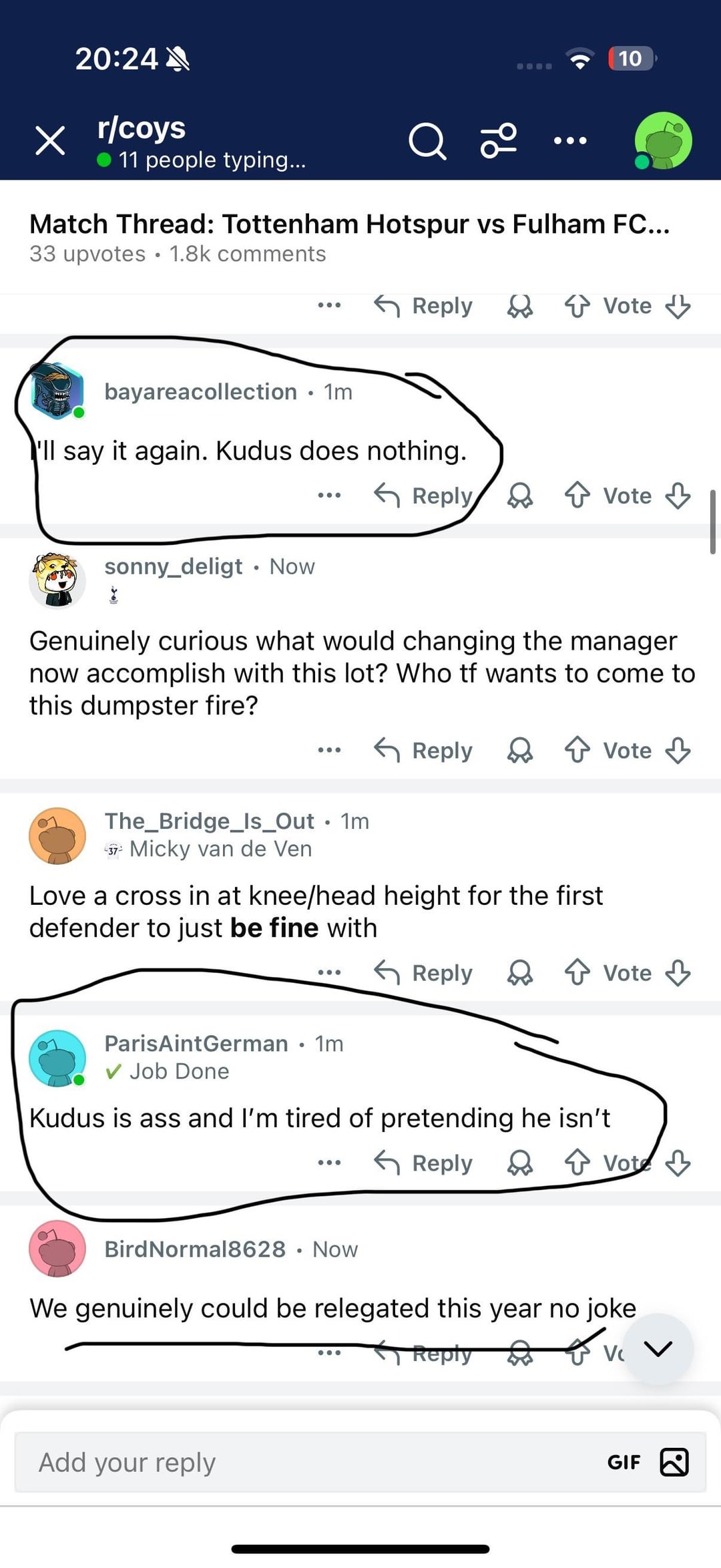Reply to bayareacollection's comment
721x1568 pixels.
(x=423, y=496)
